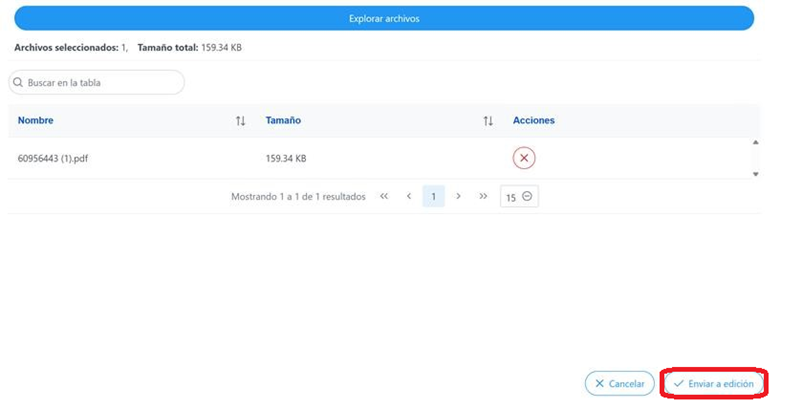789x414 pixels.
Task: Go to the previous results page
Action: (409, 197)
